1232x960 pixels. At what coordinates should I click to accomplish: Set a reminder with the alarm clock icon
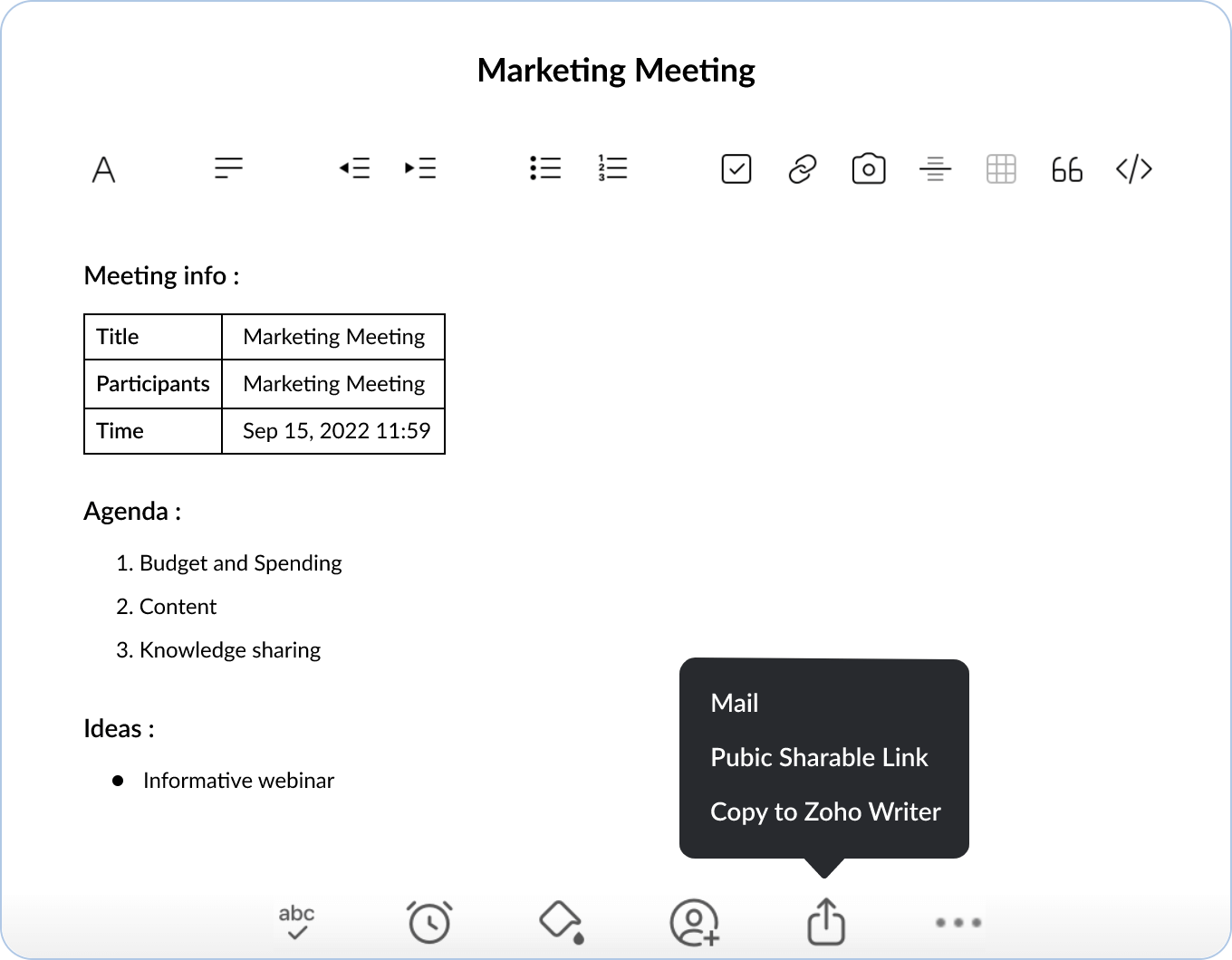coord(429,922)
